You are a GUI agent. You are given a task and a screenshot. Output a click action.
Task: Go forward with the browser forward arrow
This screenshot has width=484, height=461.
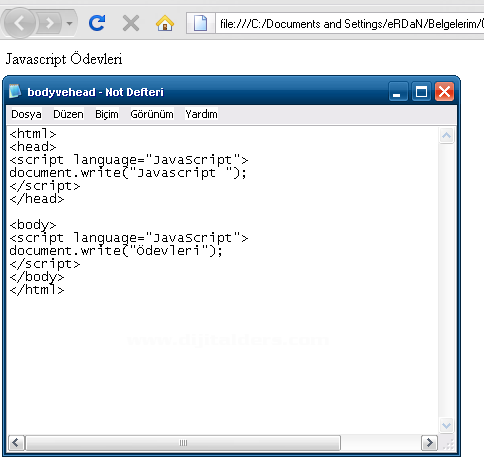tap(49, 23)
